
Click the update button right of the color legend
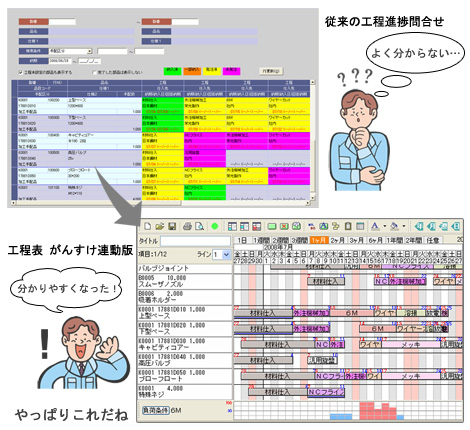click(x=271, y=71)
